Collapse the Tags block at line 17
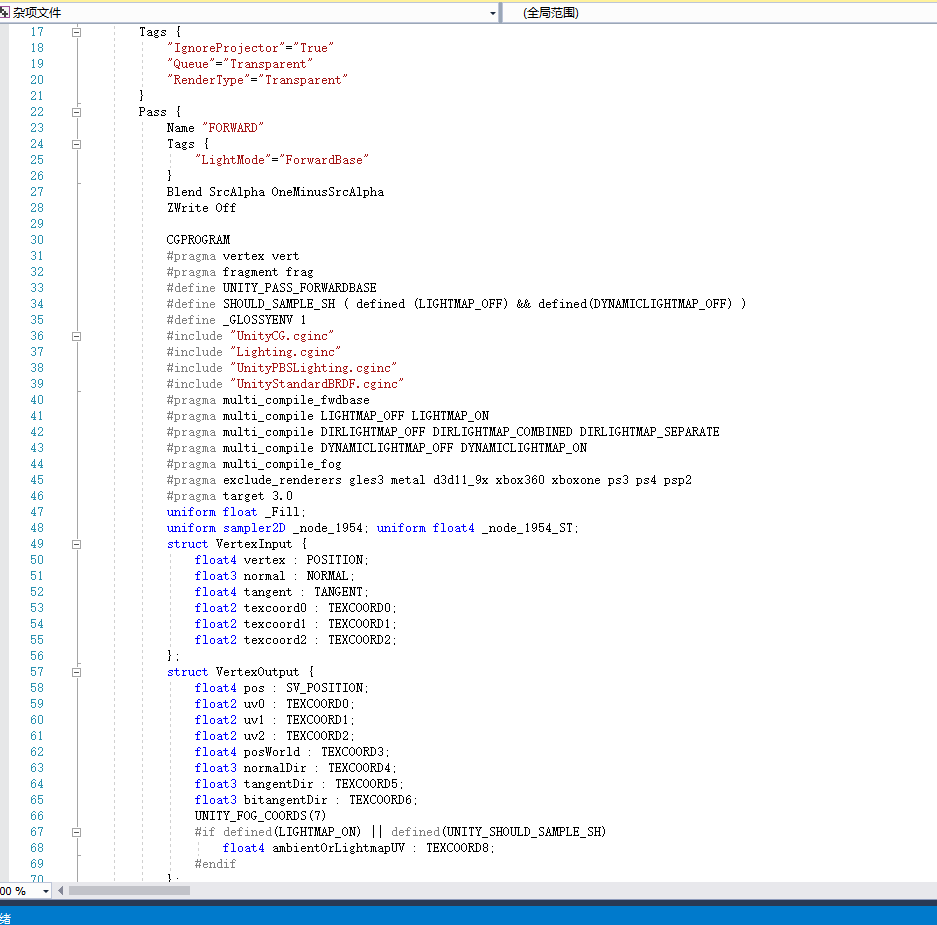Screen dimensions: 937x925 coord(77,32)
